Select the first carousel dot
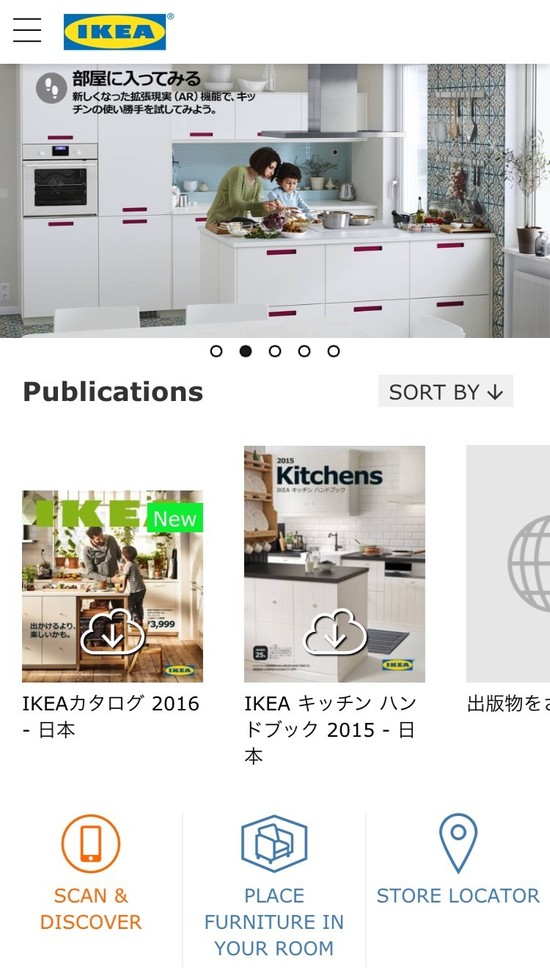The width and height of the screenshot is (550, 978). (x=216, y=351)
